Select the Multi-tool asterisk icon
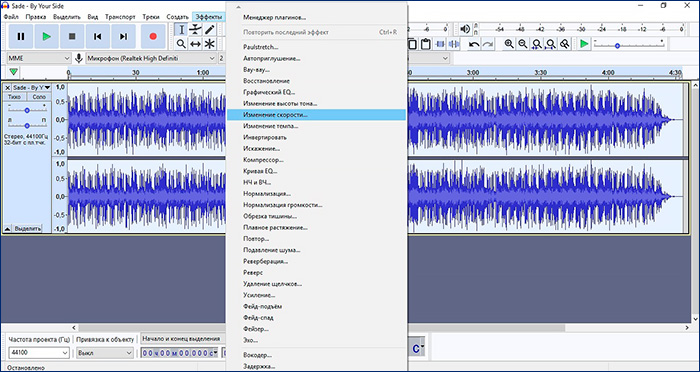The width and height of the screenshot is (700, 372). tap(210, 44)
